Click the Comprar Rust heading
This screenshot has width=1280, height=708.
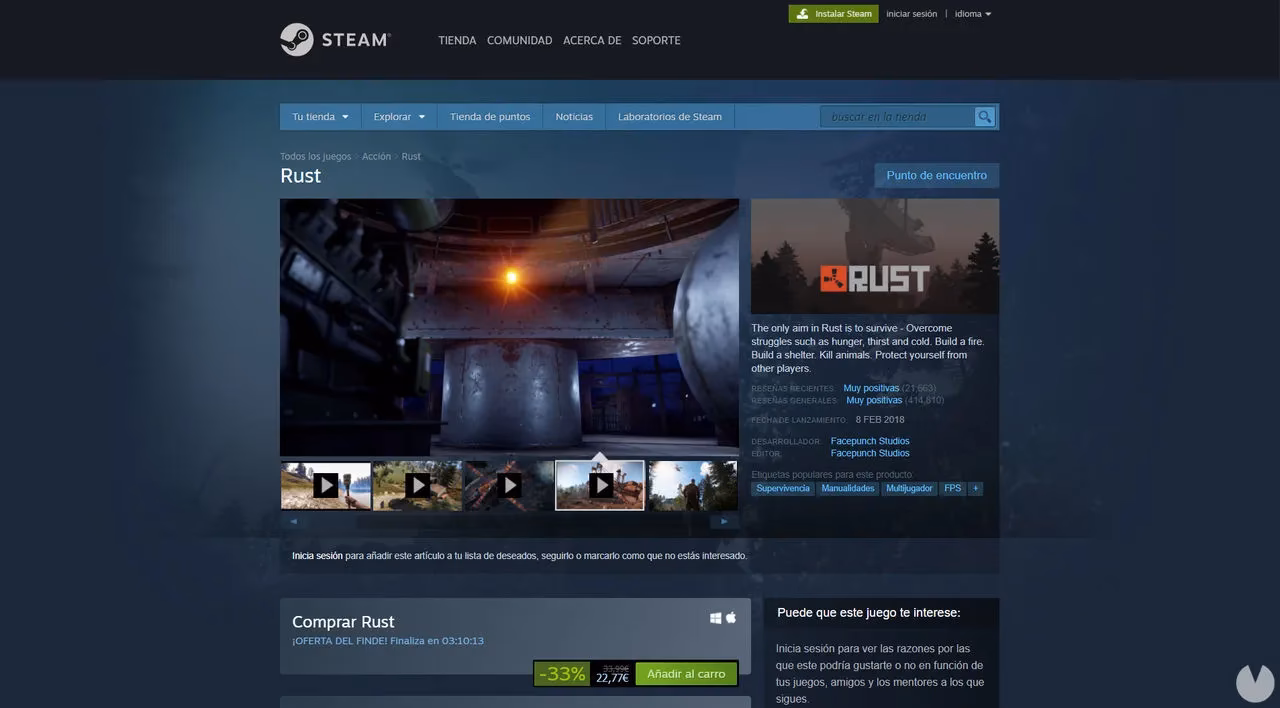[x=343, y=622]
